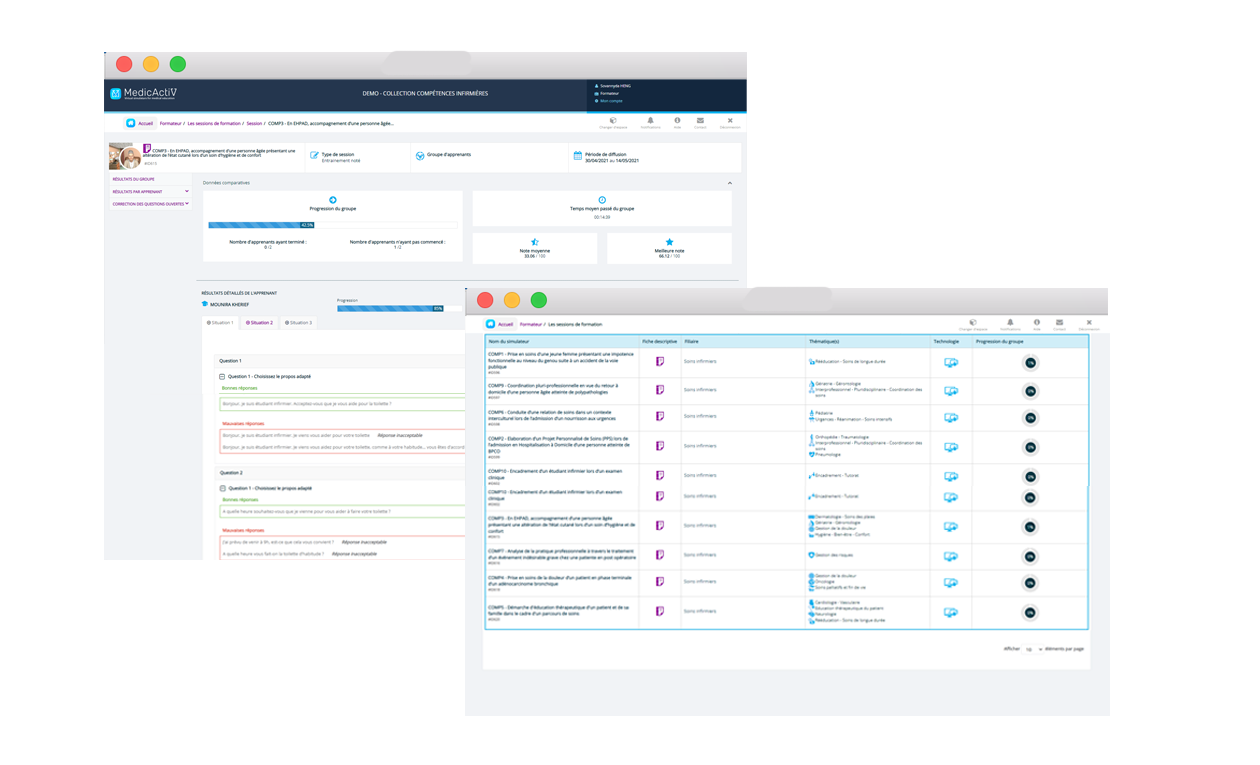Click Période de diffusion calendar icon
Image resolution: width=1260 pixels, height=765 pixels.
coord(577,155)
